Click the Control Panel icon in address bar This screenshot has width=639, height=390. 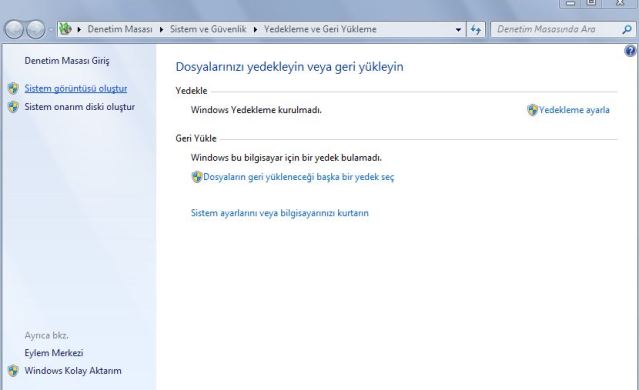pyautogui.click(x=65, y=29)
